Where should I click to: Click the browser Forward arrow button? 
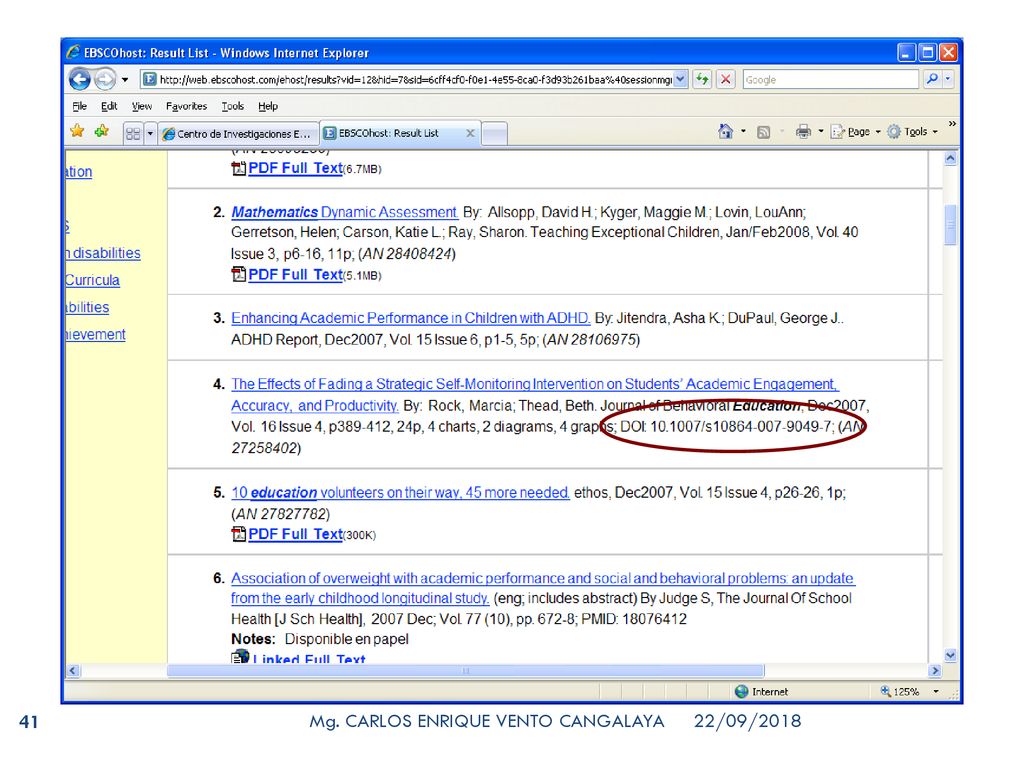tap(104, 80)
